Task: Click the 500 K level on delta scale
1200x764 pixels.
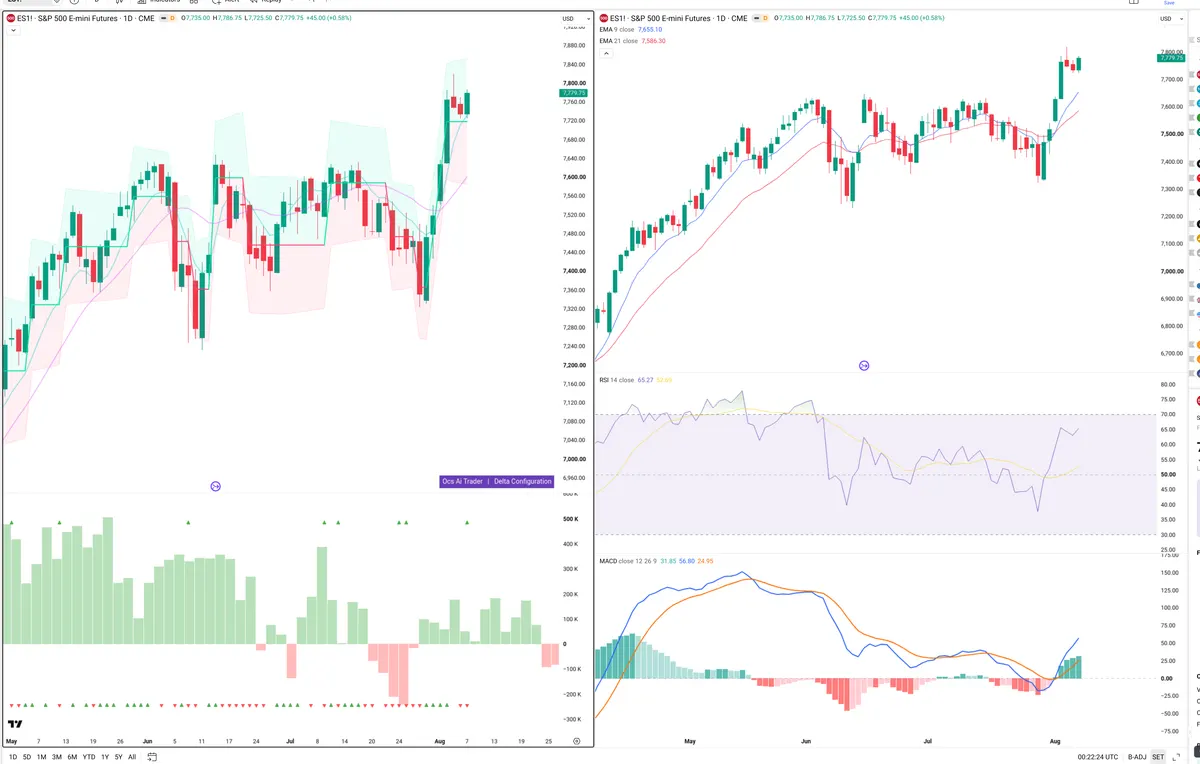Action: click(x=572, y=519)
